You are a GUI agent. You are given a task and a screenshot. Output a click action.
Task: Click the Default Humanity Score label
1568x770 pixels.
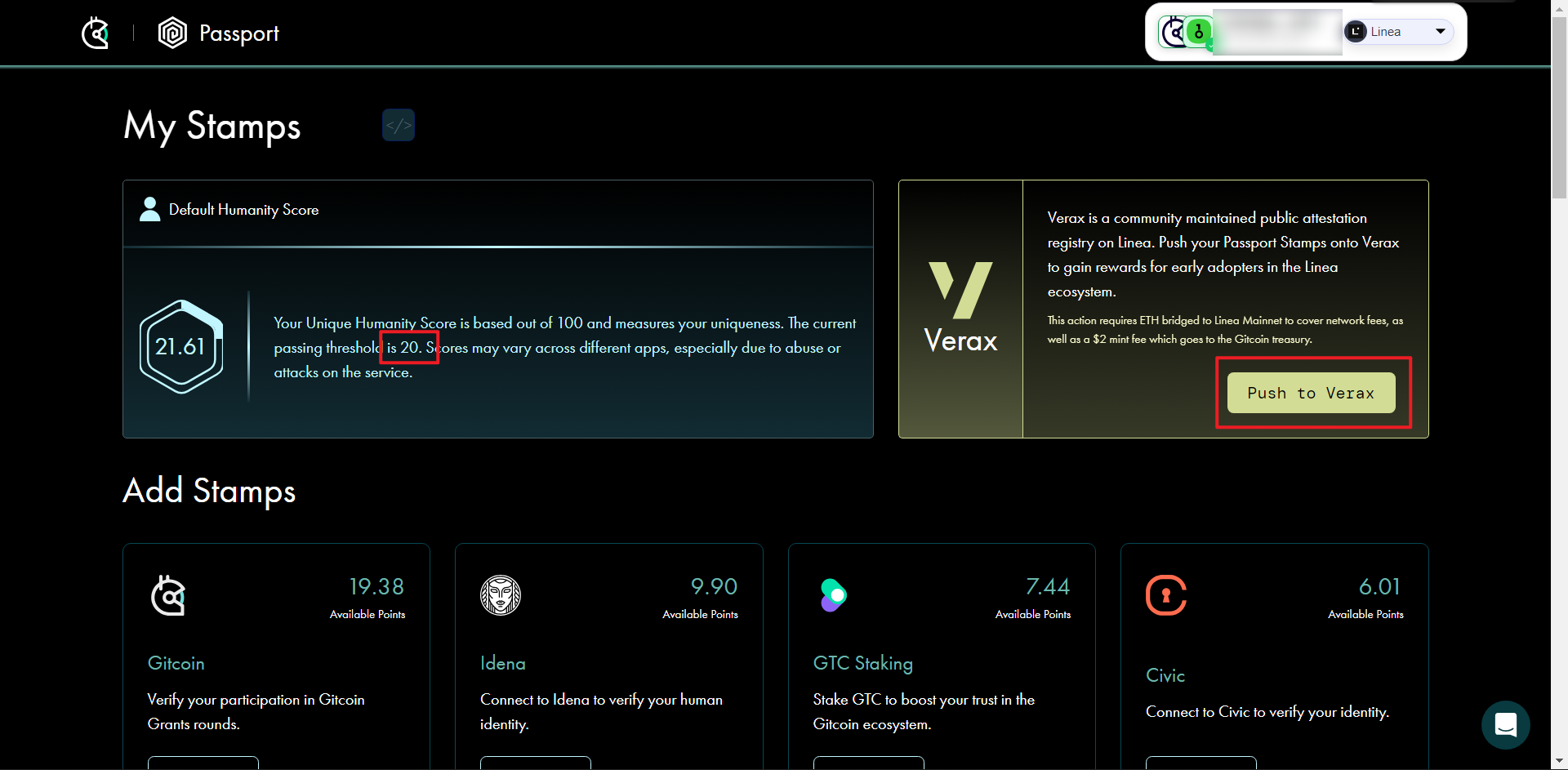coord(243,210)
